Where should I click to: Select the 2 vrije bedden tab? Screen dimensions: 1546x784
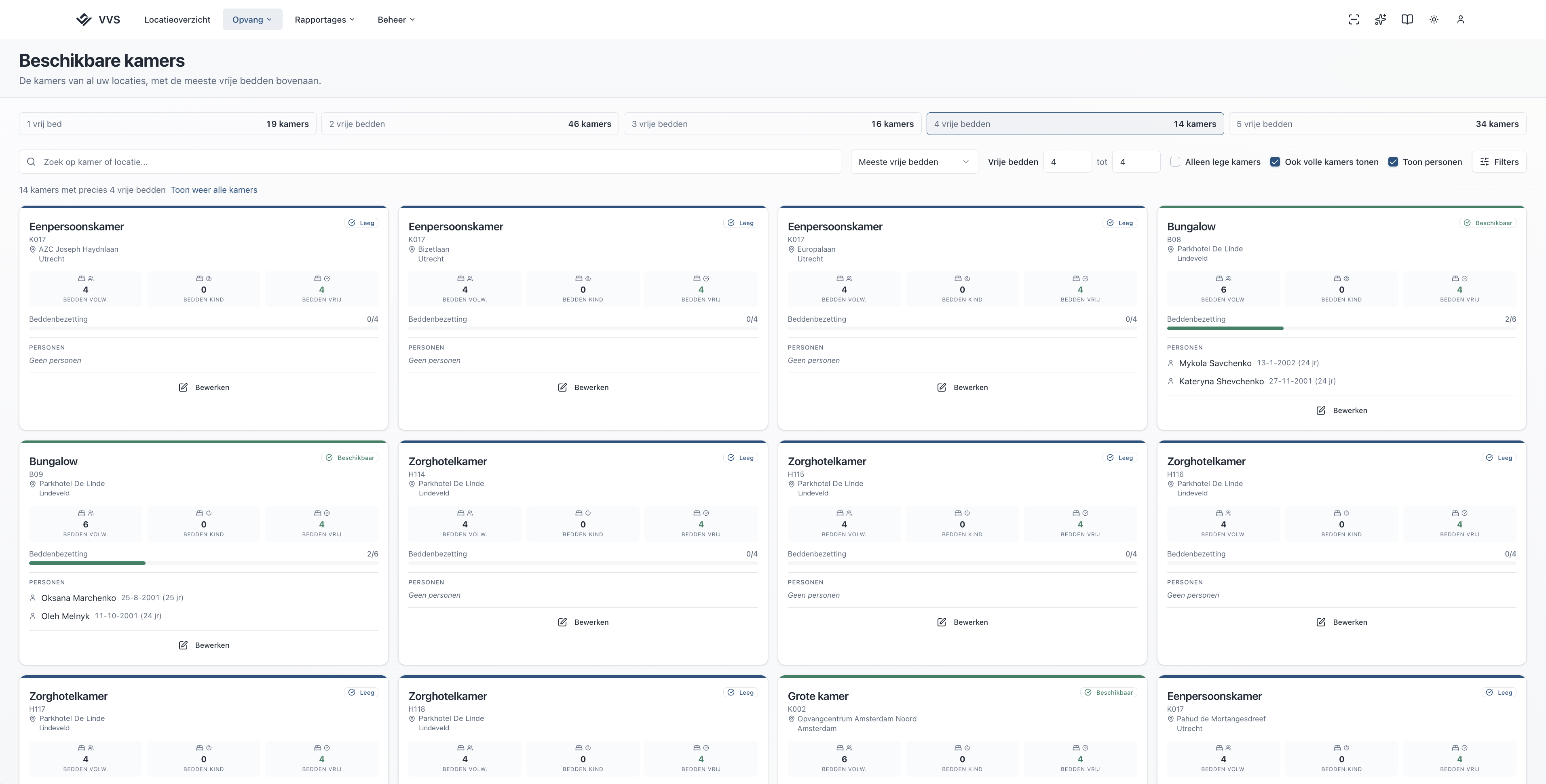470,124
